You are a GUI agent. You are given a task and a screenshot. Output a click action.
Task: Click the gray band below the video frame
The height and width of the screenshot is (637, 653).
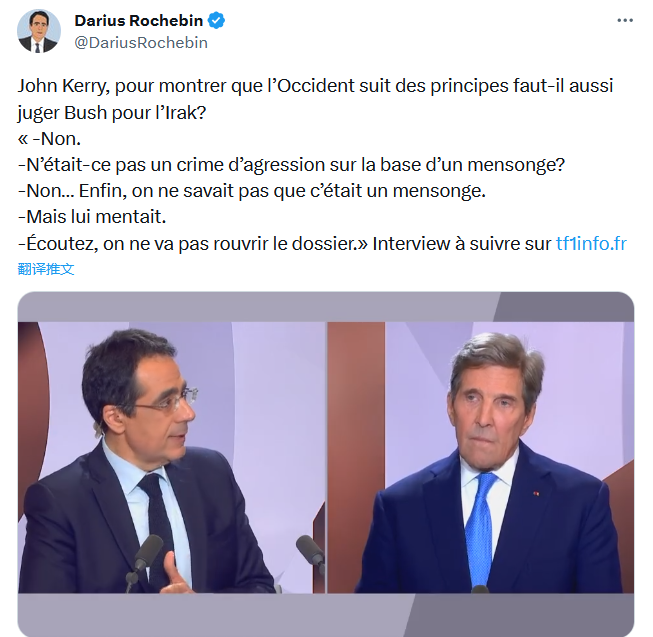click(326, 615)
